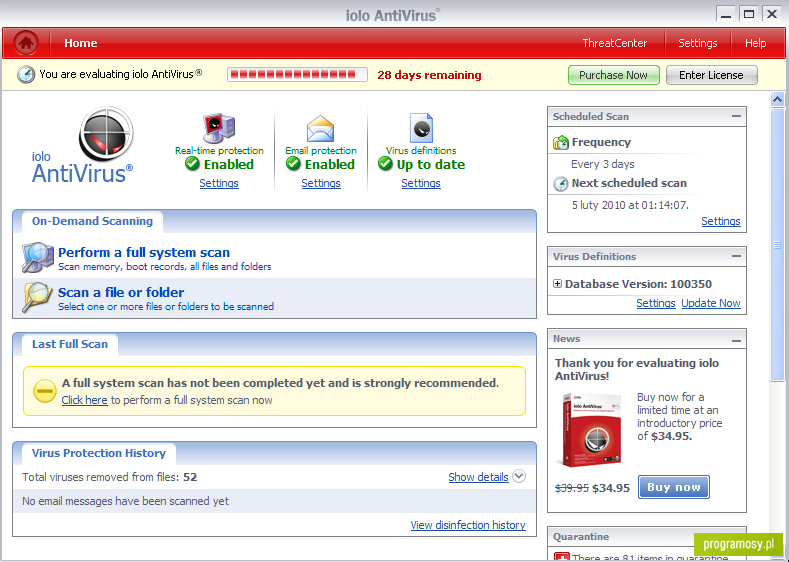Open the Help menu
The height and width of the screenshot is (562, 789).
(x=755, y=43)
